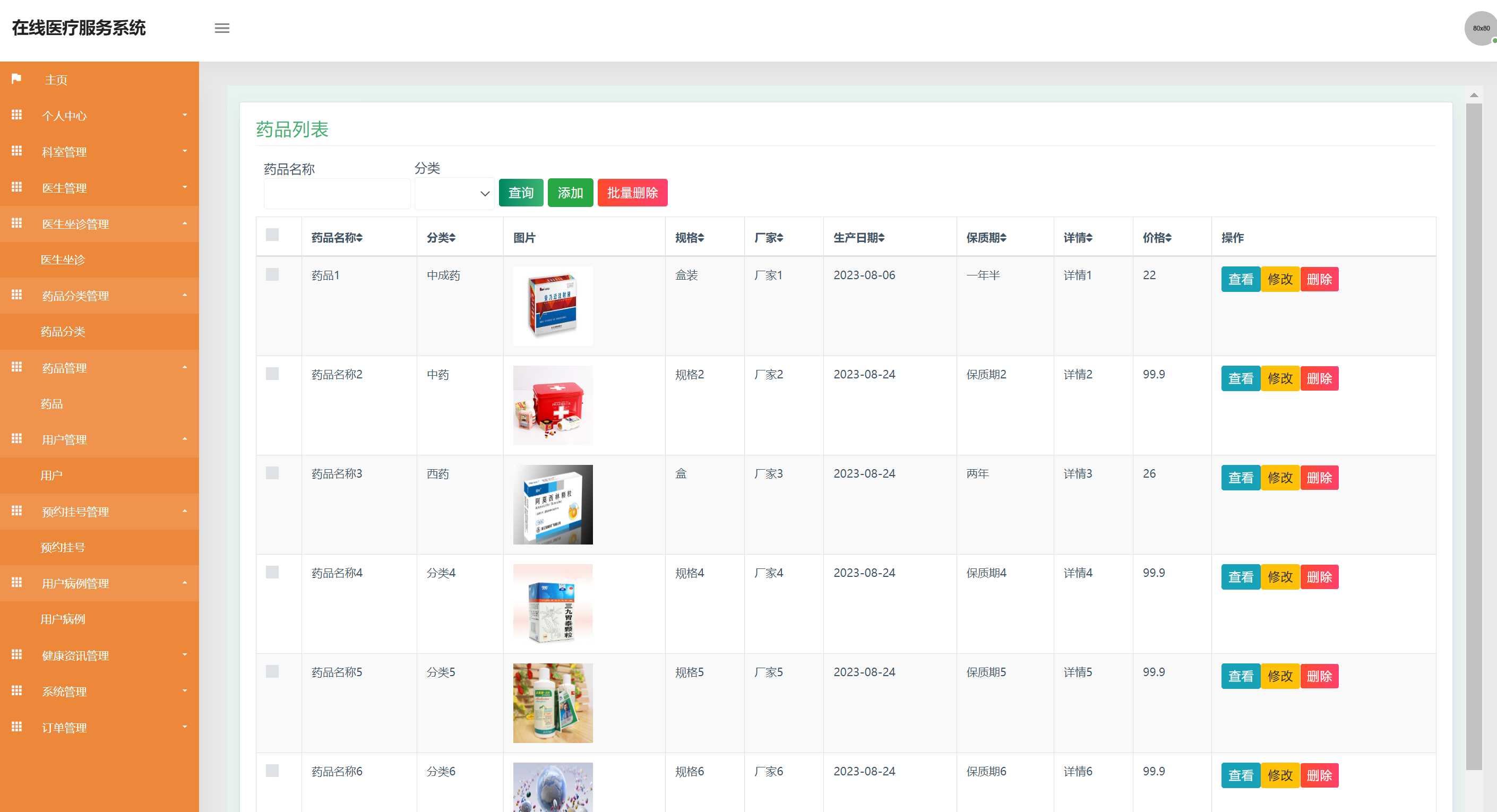1497x812 pixels.
Task: Open the 分类 dropdown
Action: tap(454, 193)
